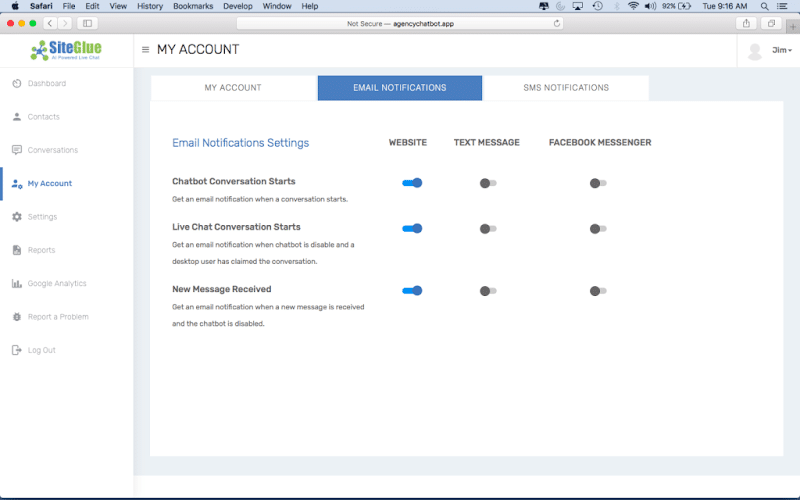Toggle the hamburger menu beside MY ACCOUNT
The height and width of the screenshot is (500, 800).
click(x=146, y=50)
